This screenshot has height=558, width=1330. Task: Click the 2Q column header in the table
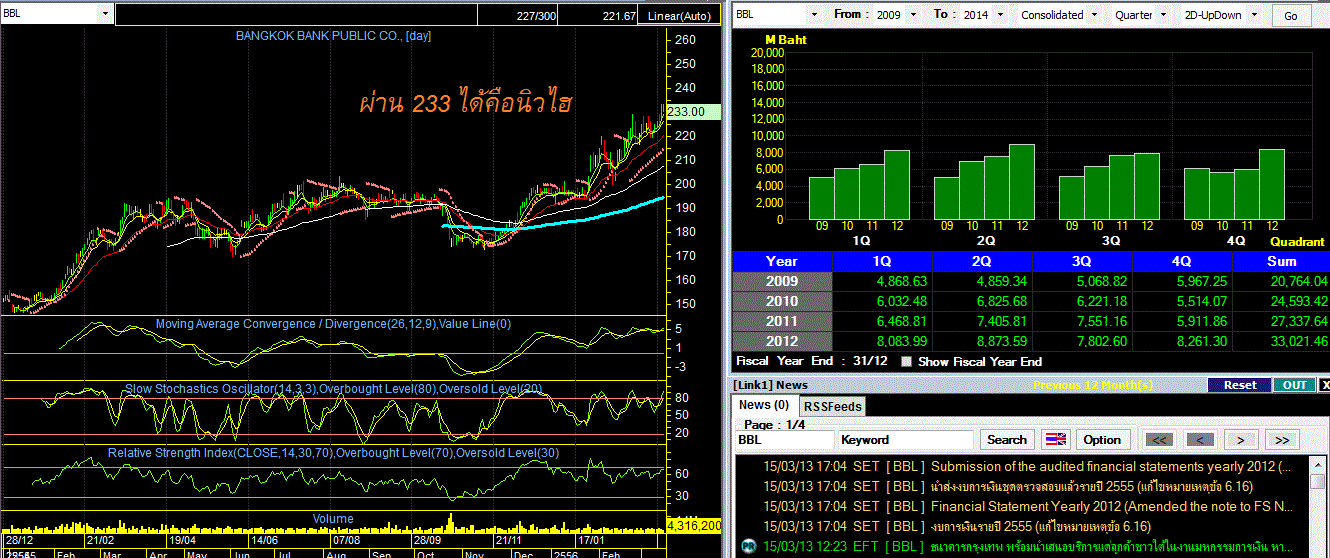pyautogui.click(x=982, y=262)
